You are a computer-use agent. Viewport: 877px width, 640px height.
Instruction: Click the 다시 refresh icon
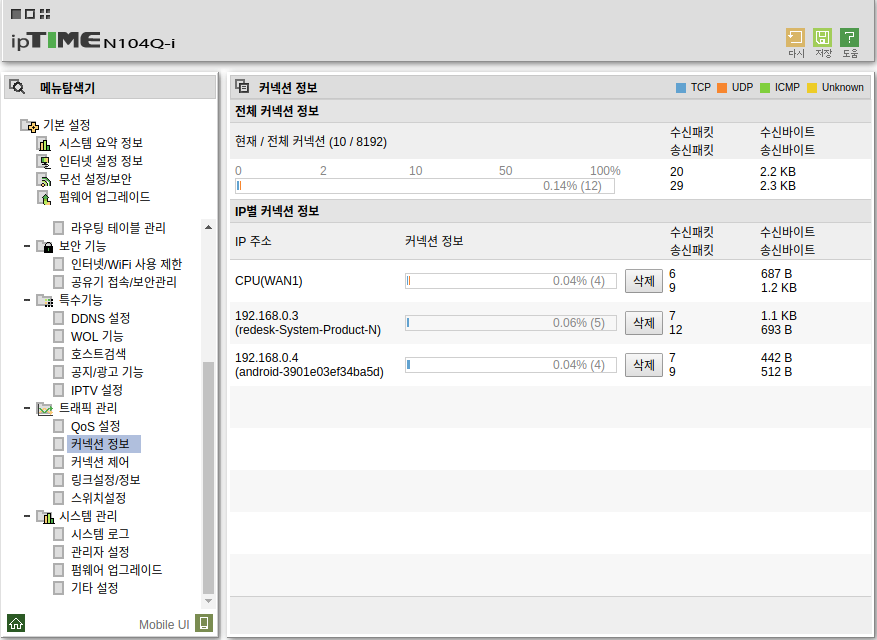[795, 38]
